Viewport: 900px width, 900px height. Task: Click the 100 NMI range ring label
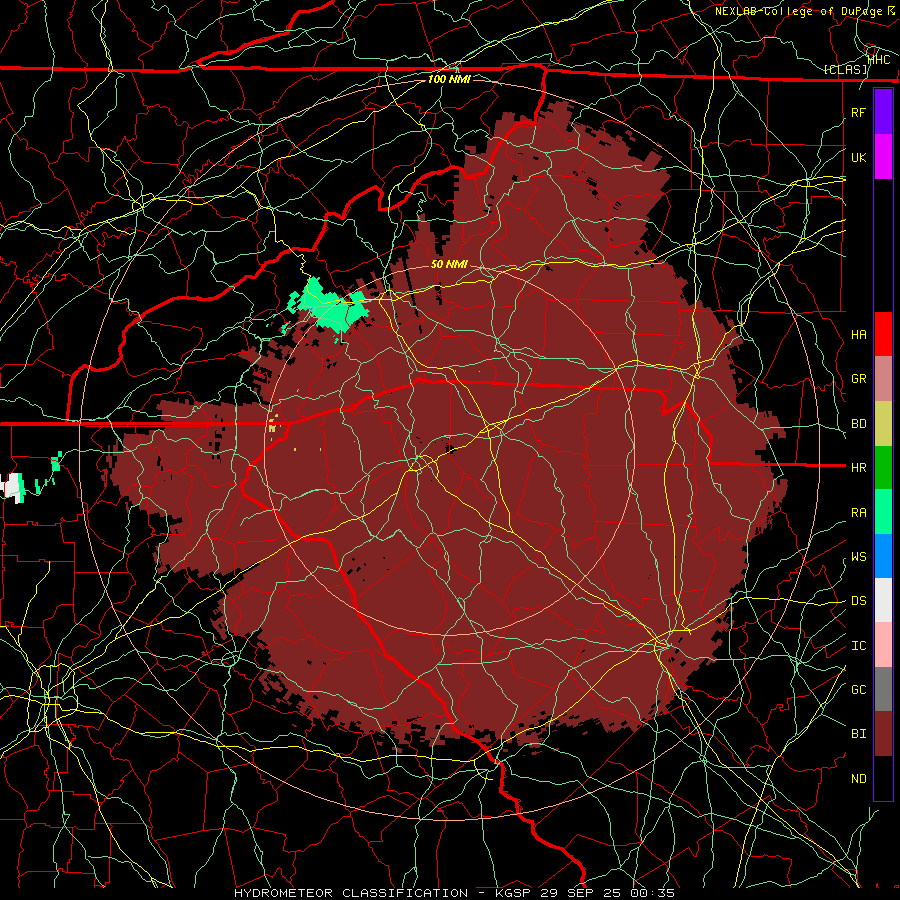click(449, 79)
